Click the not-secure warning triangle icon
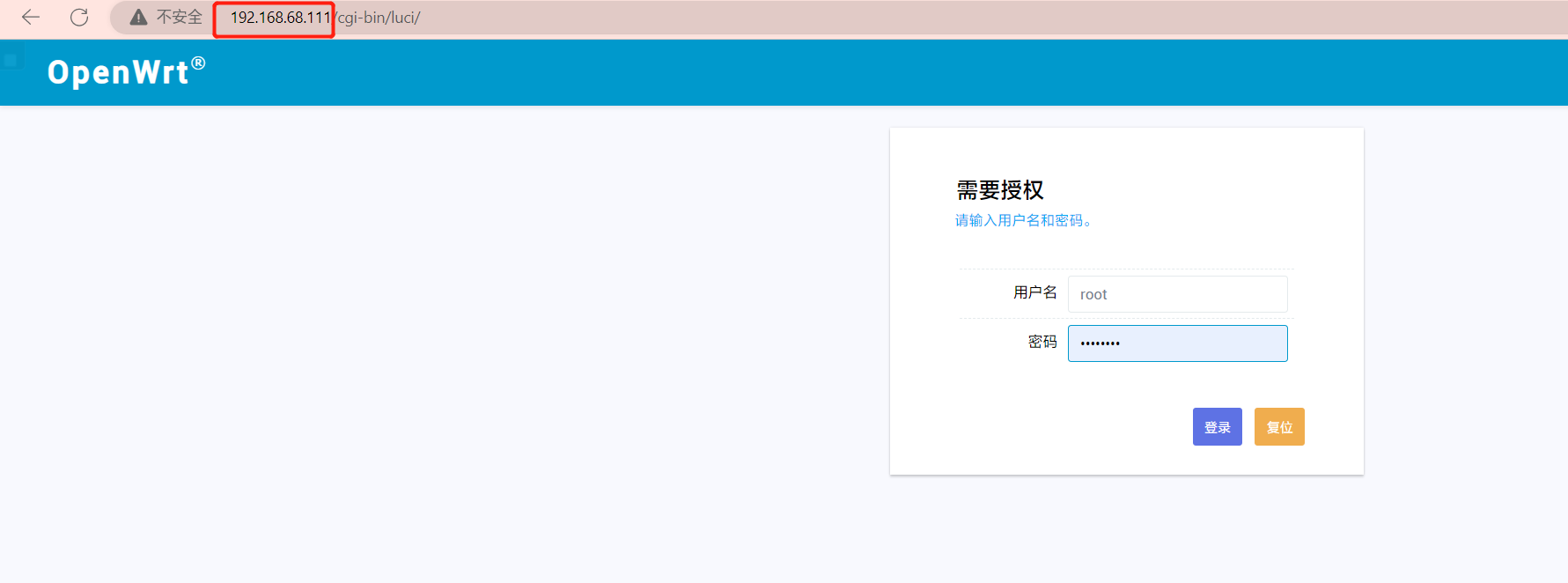Image resolution: width=1568 pixels, height=583 pixels. pyautogui.click(x=138, y=18)
